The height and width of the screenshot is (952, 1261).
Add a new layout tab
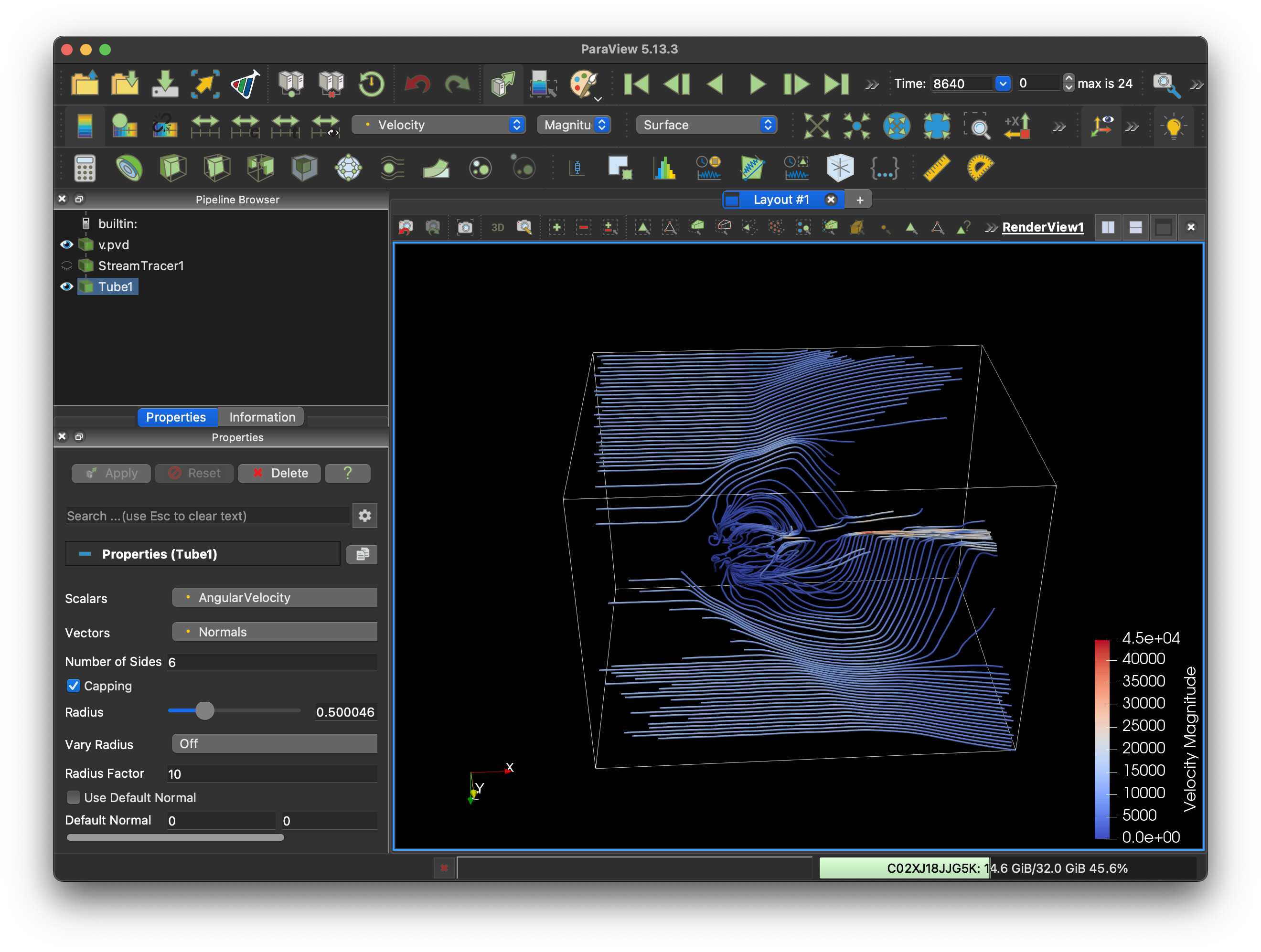pyautogui.click(x=860, y=200)
